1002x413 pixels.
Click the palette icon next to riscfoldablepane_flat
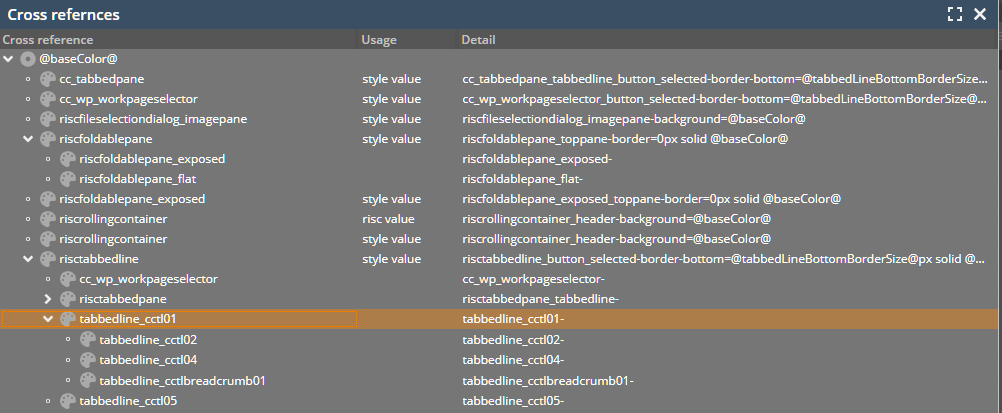click(x=68, y=179)
